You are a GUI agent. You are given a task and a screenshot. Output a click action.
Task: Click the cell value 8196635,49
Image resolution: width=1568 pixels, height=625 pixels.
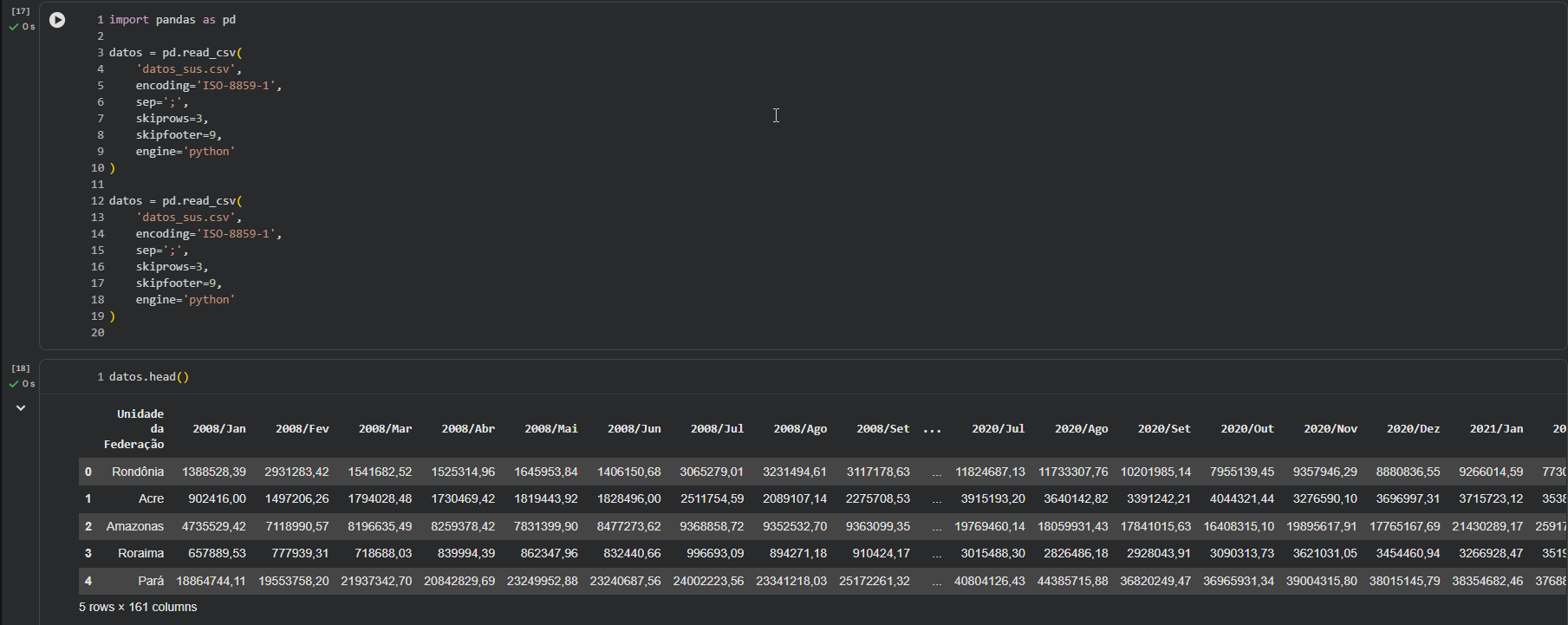point(381,526)
